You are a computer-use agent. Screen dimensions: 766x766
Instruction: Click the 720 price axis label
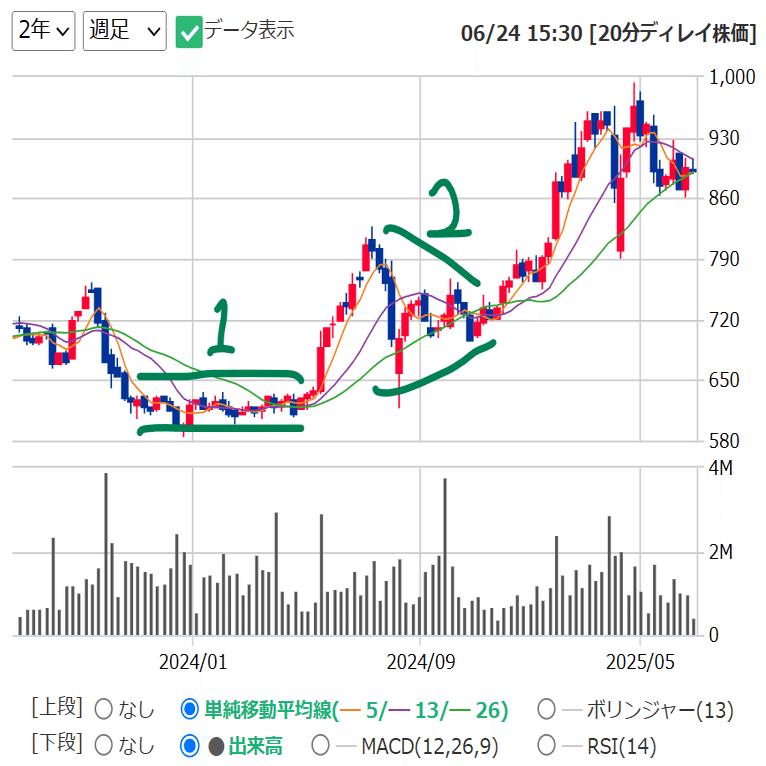(724, 320)
